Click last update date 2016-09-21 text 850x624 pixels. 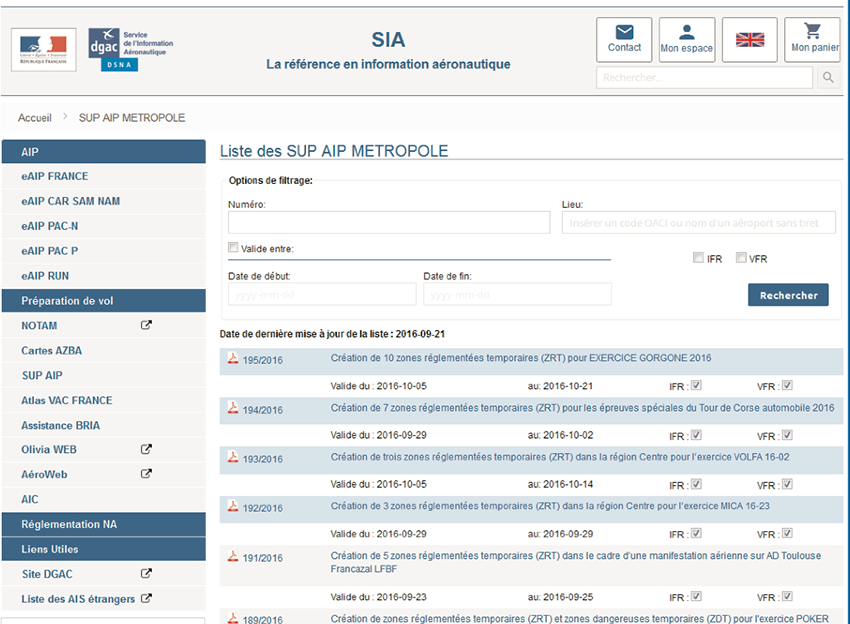[420, 334]
